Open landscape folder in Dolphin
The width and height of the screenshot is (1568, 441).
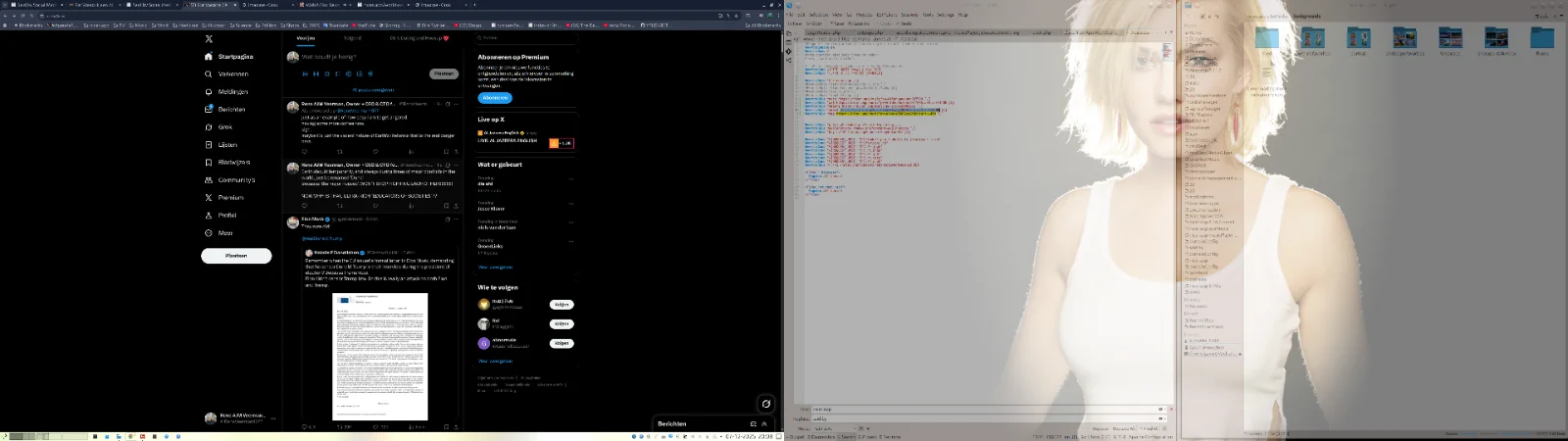click(1450, 41)
